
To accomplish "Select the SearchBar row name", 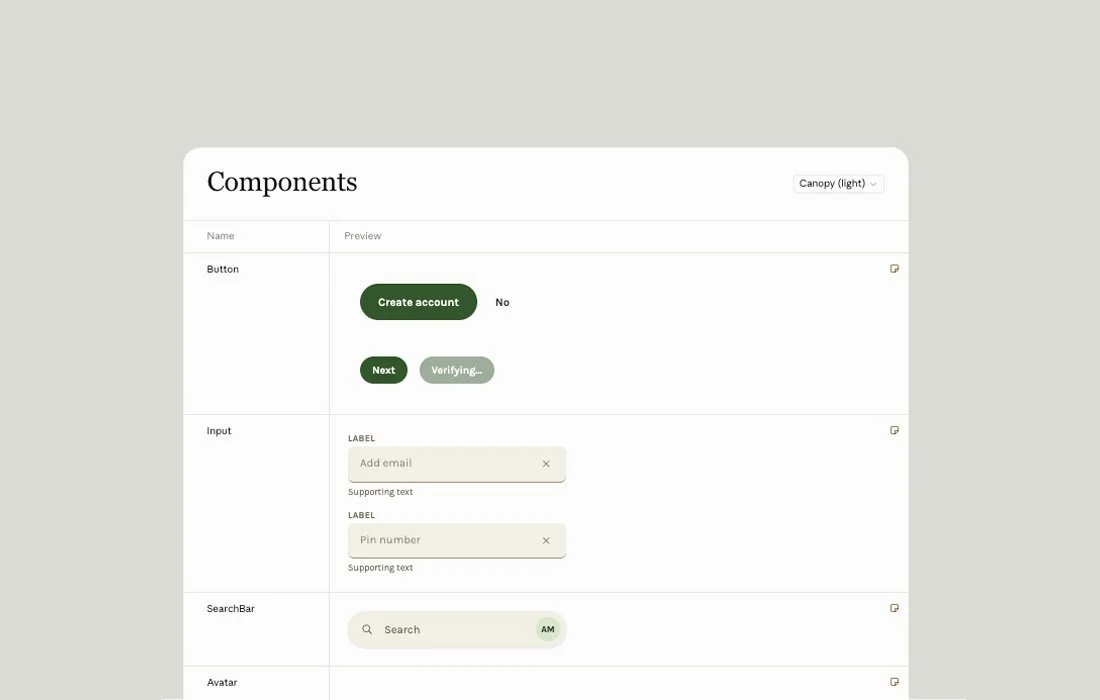I will pos(231,609).
